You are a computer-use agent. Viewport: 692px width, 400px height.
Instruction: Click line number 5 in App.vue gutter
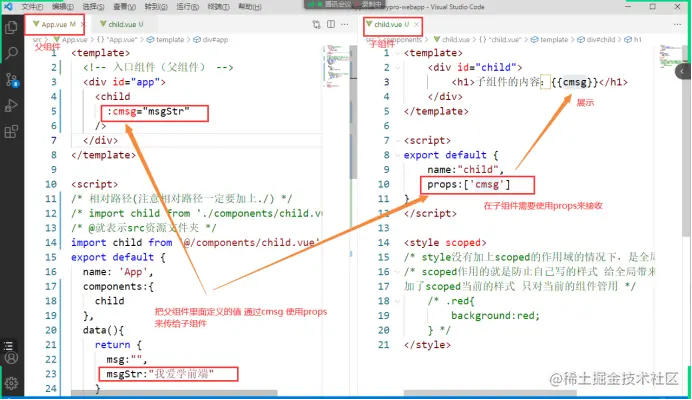(53, 111)
